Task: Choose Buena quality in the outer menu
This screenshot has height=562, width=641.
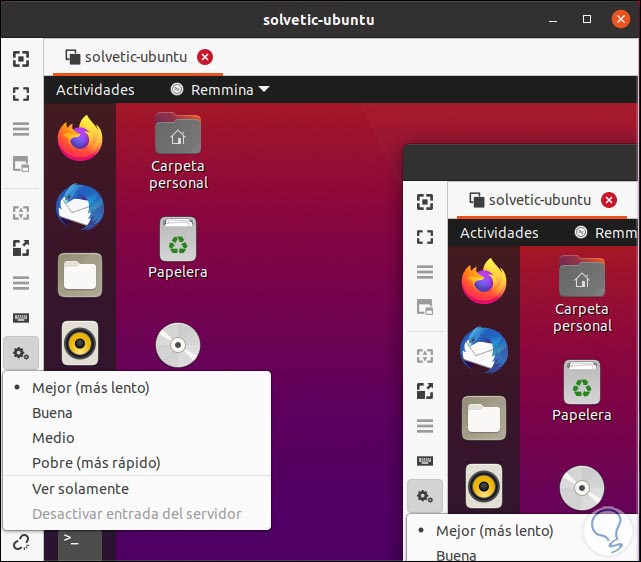Action: 137,413
